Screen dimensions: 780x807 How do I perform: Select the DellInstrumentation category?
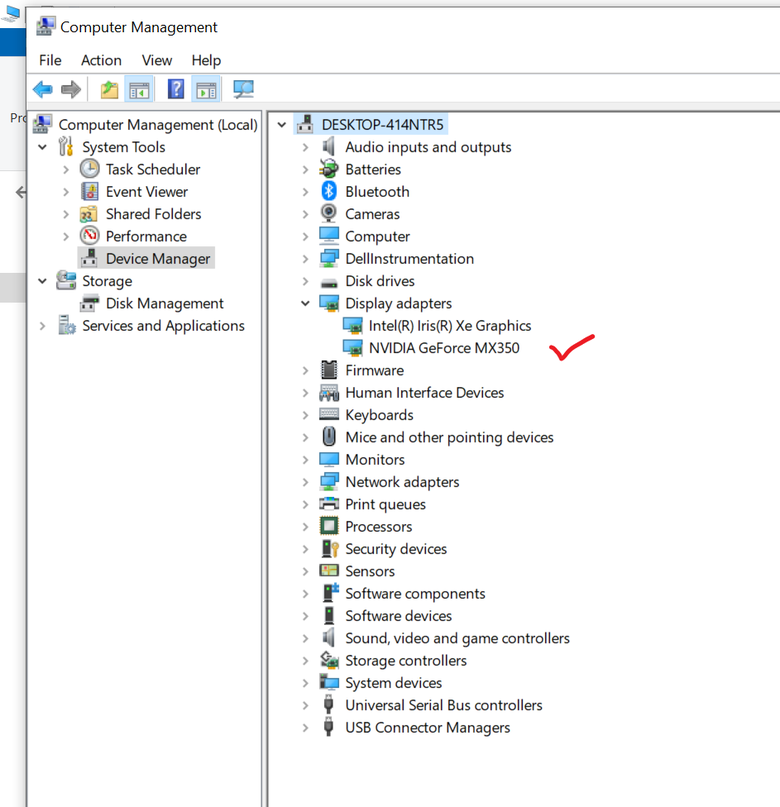click(x=410, y=258)
